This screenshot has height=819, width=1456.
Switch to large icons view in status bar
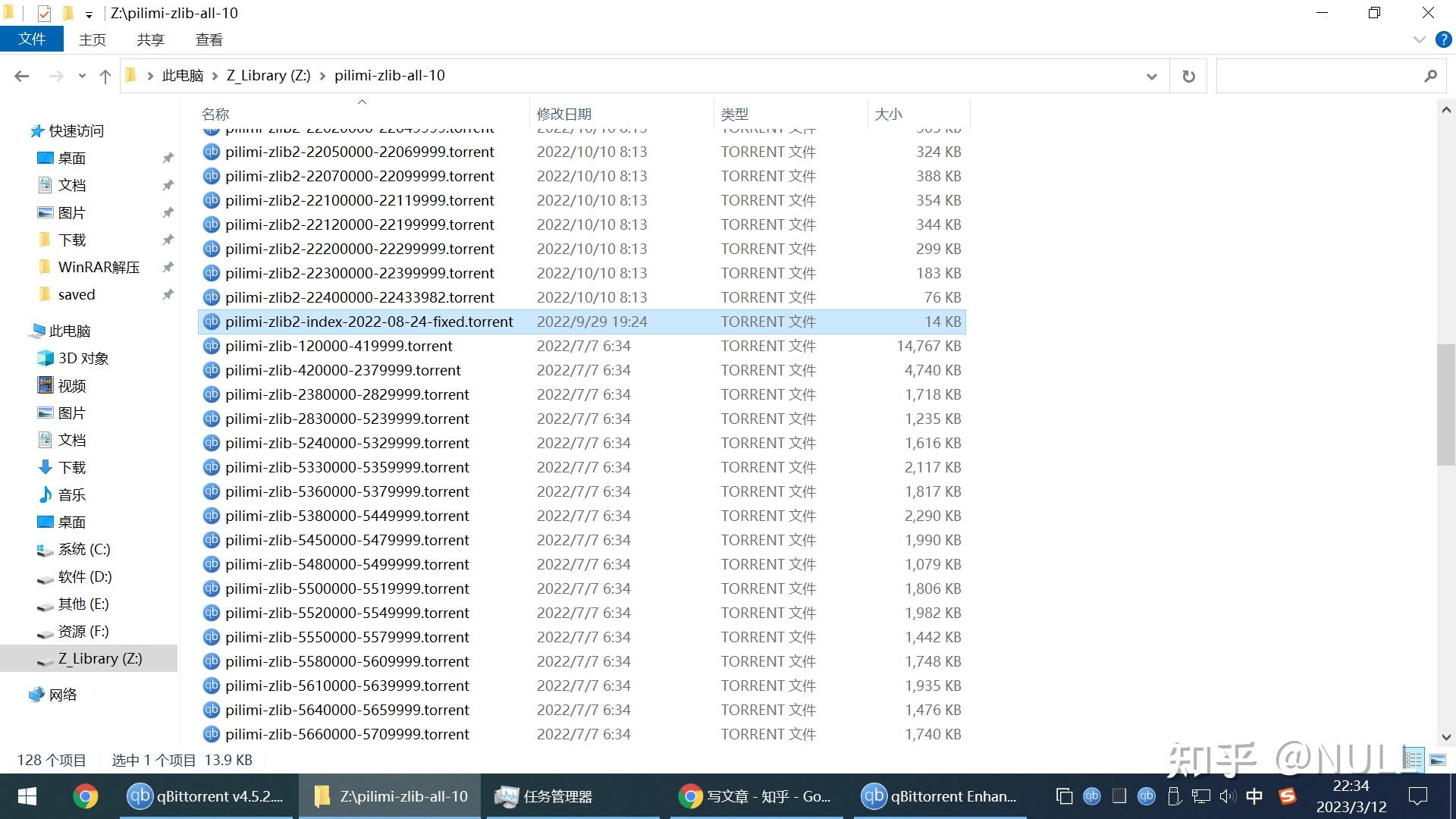tap(1437, 759)
